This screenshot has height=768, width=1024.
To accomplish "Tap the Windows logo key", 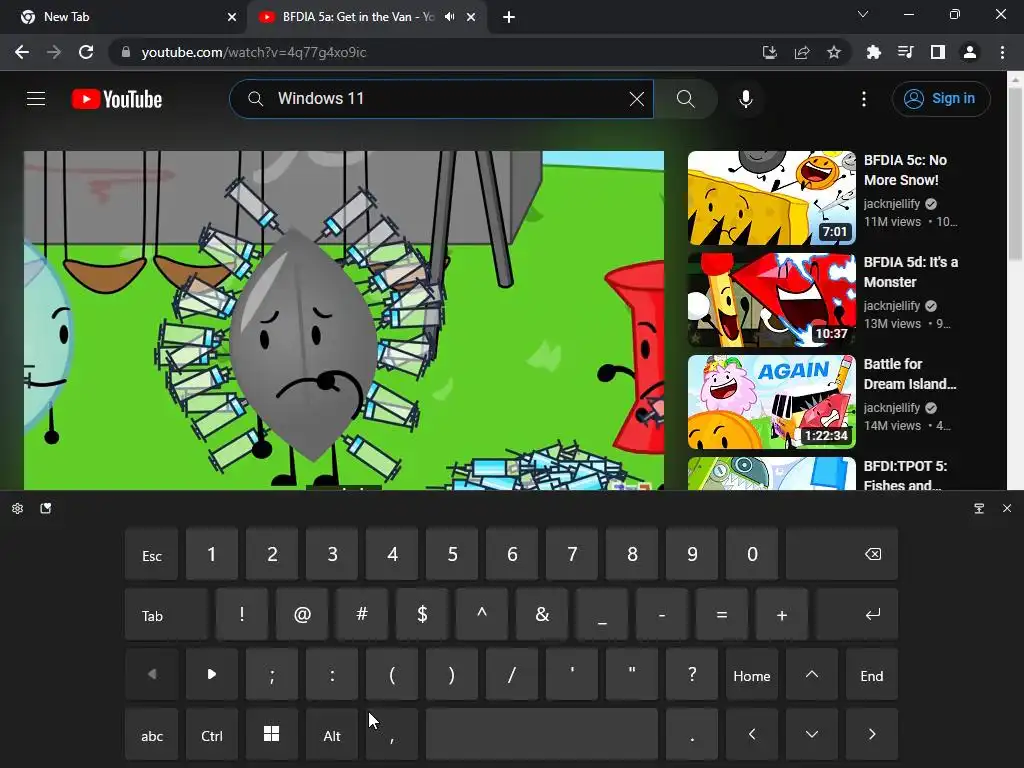I will pos(272,735).
